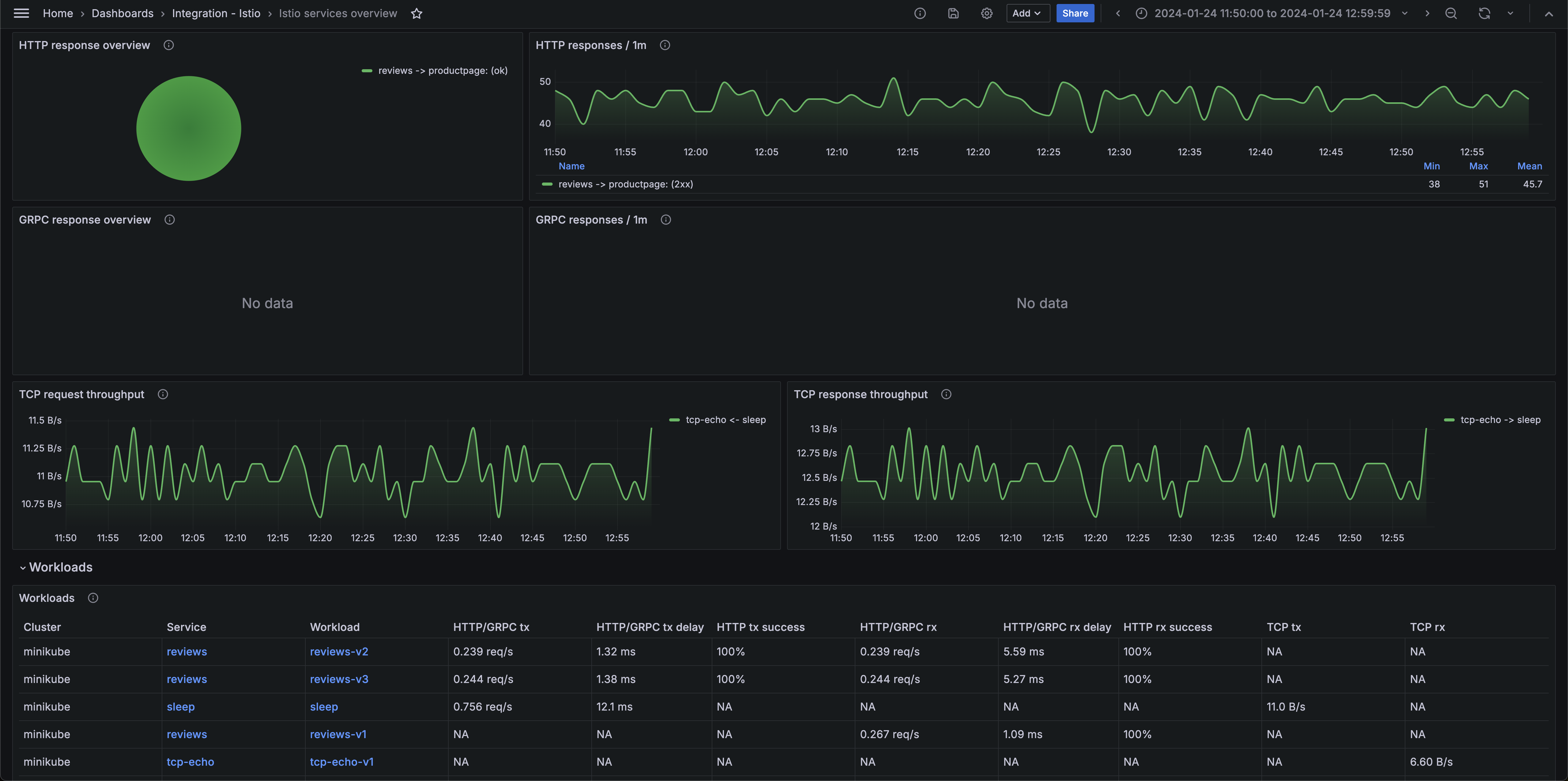Zoom out the time range
The height and width of the screenshot is (781, 1568).
(x=1451, y=13)
